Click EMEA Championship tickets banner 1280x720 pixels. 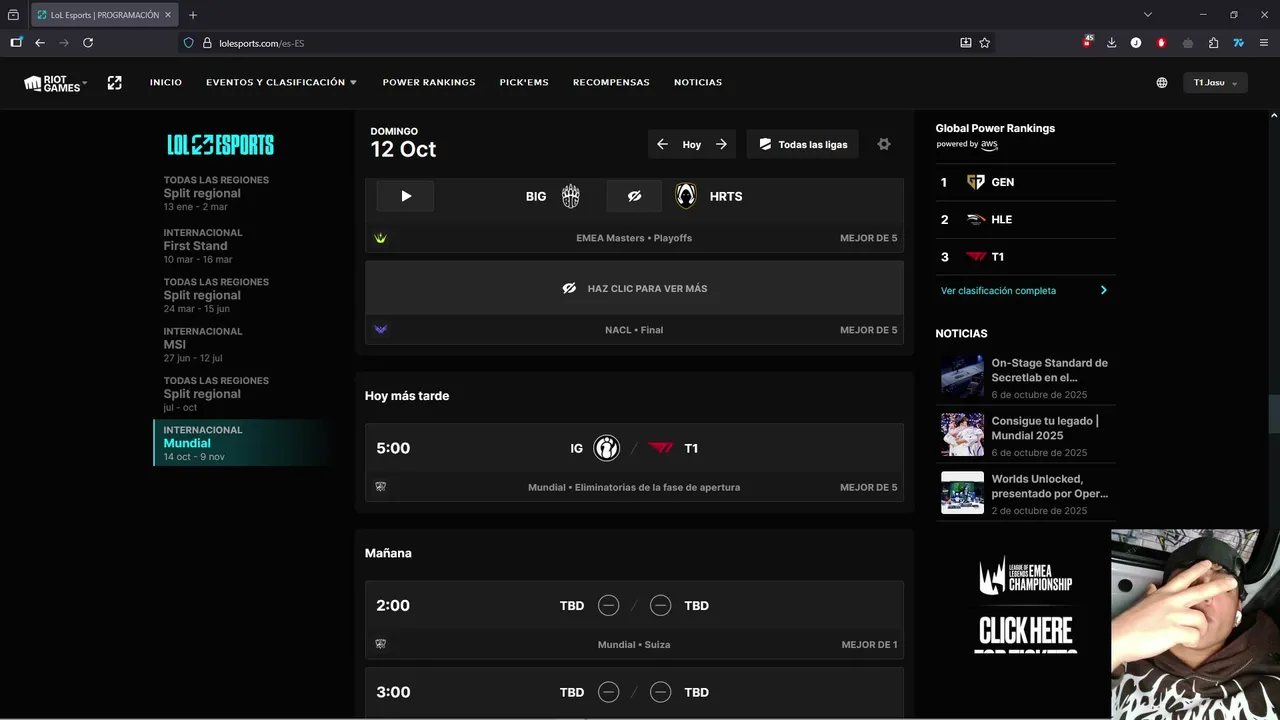click(x=1025, y=603)
